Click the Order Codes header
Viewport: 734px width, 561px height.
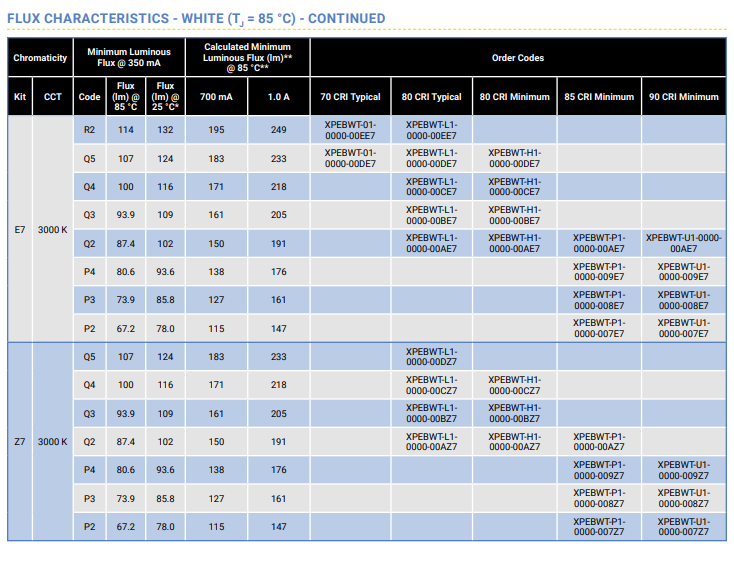pos(518,58)
